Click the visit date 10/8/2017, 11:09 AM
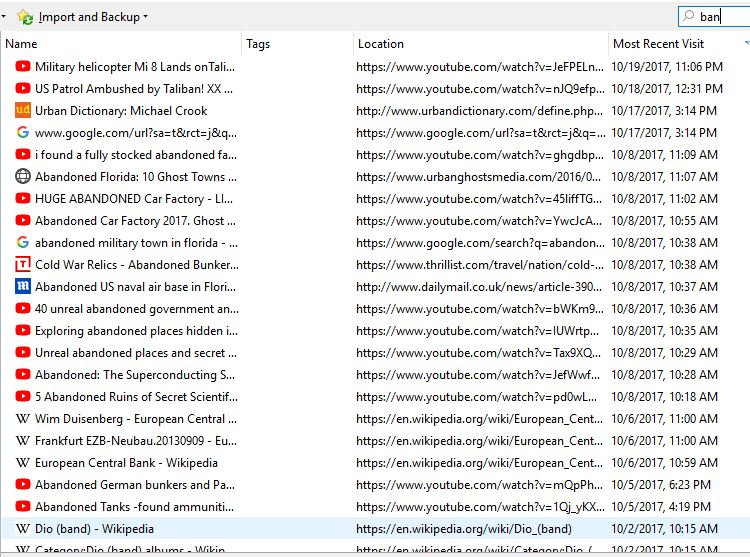Screen dimensions: 750x557 click(665, 155)
